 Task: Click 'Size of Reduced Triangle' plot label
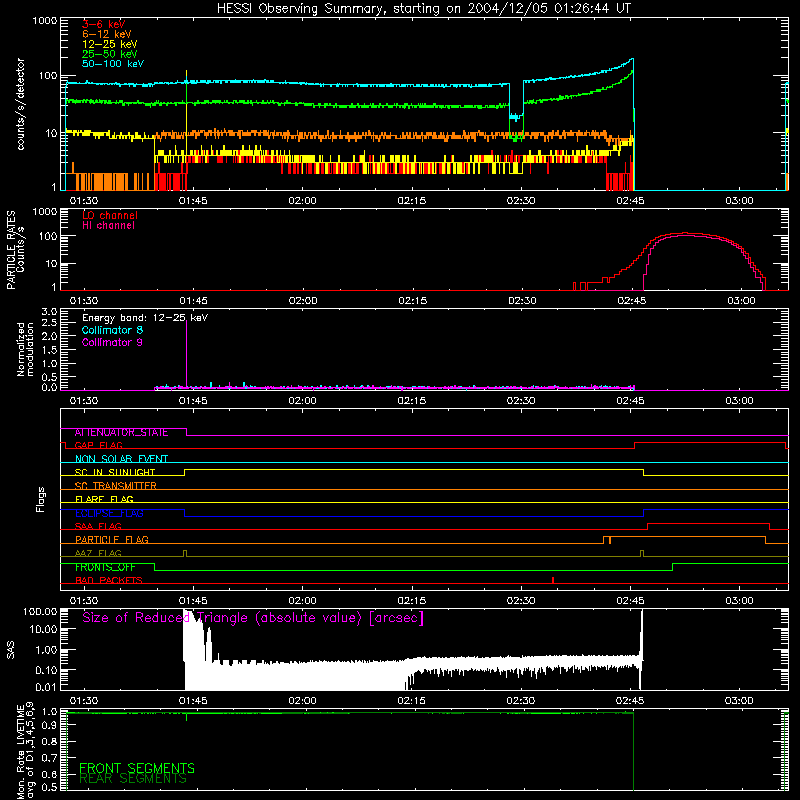pos(253,618)
